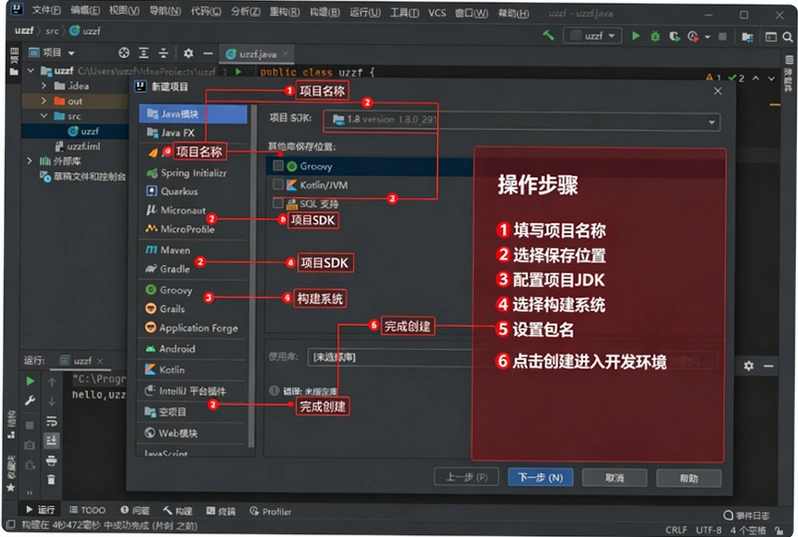
Task: Open the 项目 view selector dropdown
Action: coord(51,52)
